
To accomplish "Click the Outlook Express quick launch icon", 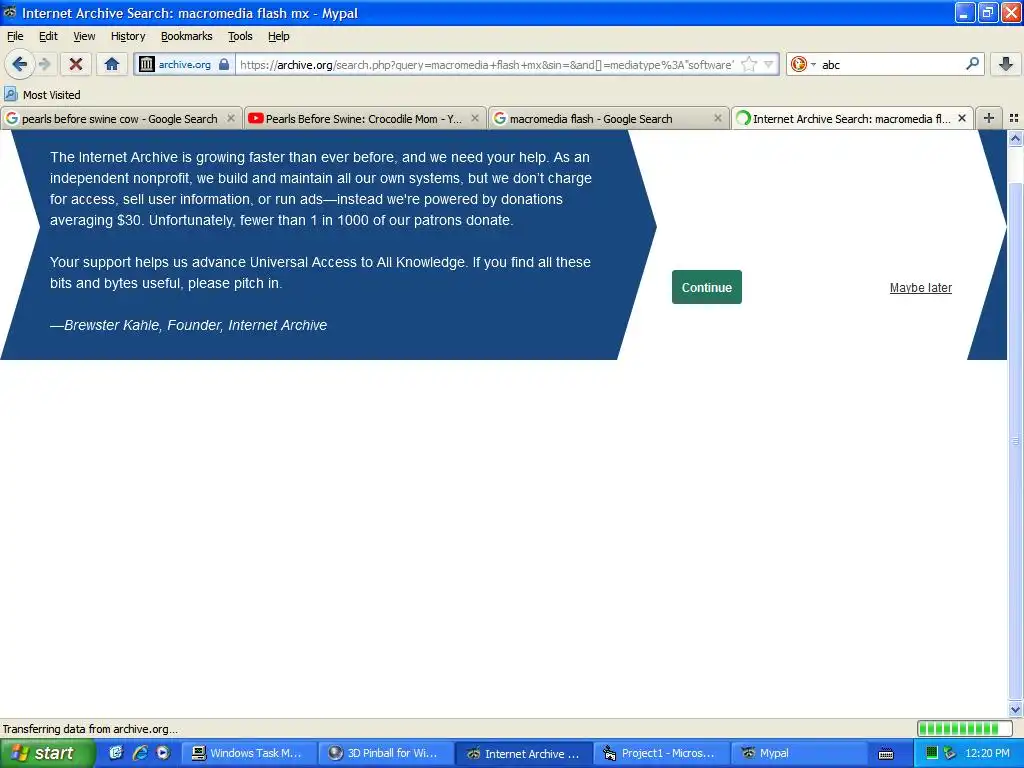I will [x=116, y=753].
